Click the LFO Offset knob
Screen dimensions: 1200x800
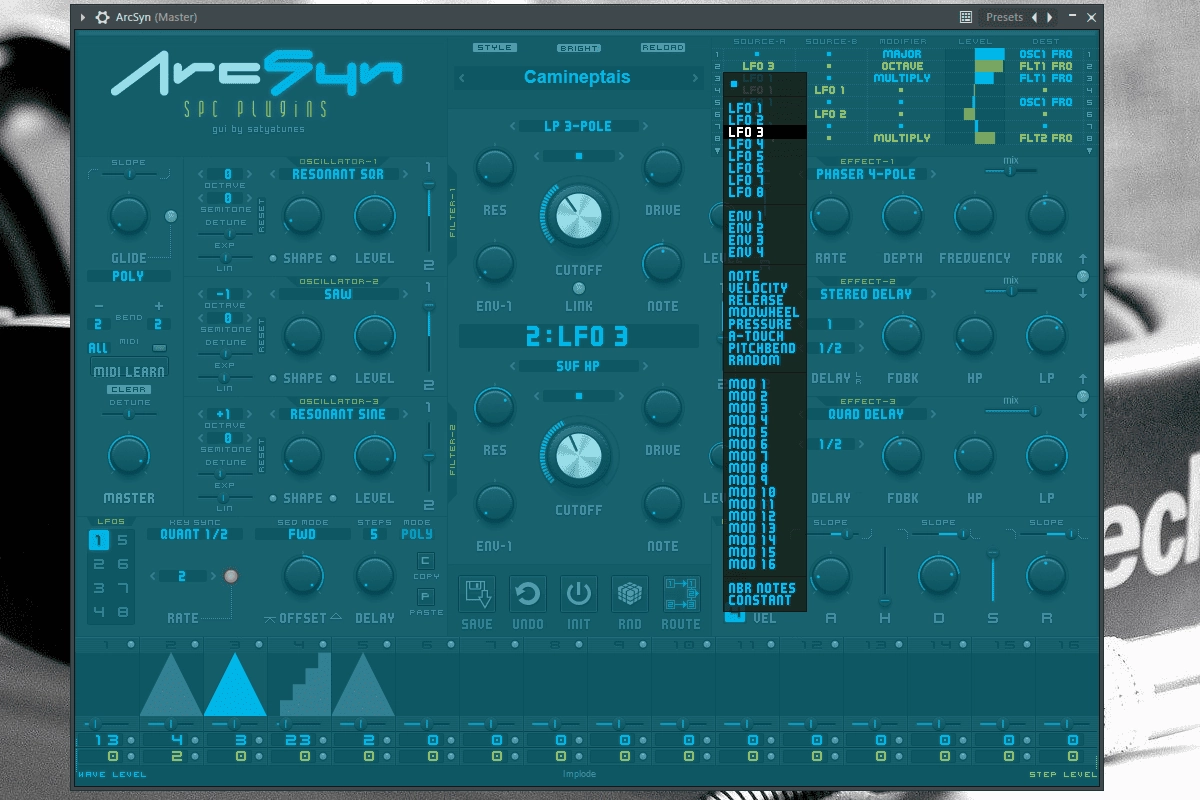tap(302, 576)
